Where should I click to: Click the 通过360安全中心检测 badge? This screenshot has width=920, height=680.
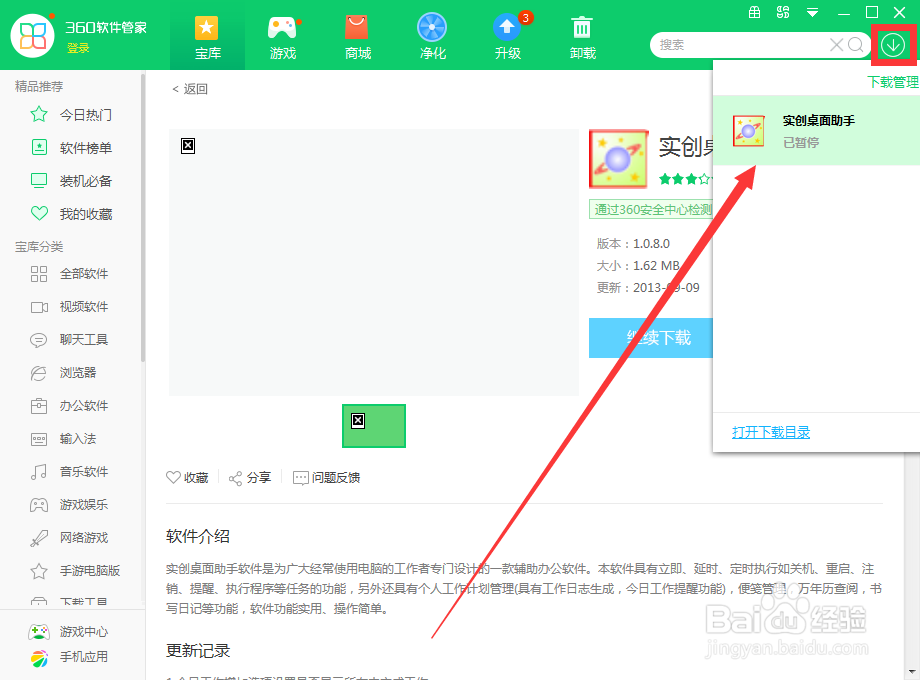click(651, 209)
